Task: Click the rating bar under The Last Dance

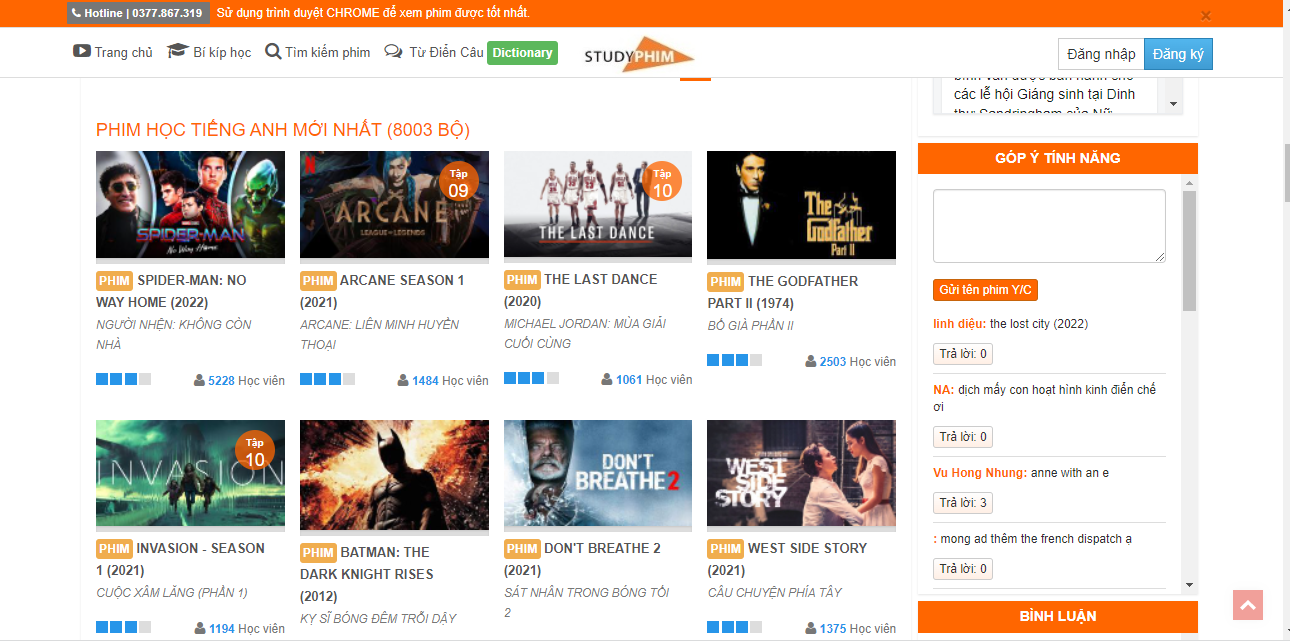Action: [531, 379]
